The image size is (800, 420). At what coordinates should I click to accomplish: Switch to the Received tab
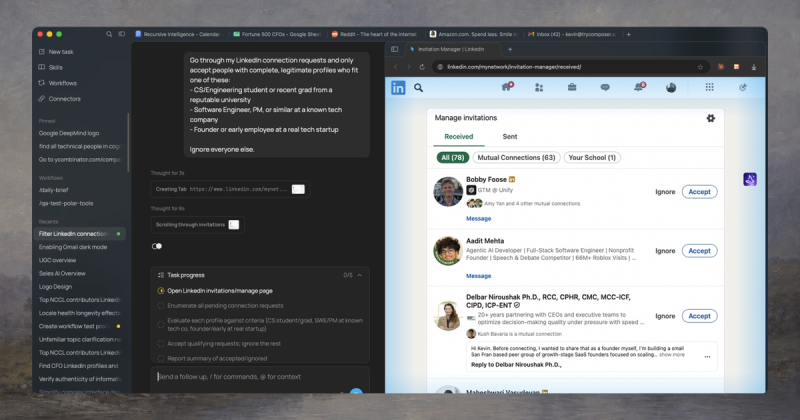459,137
